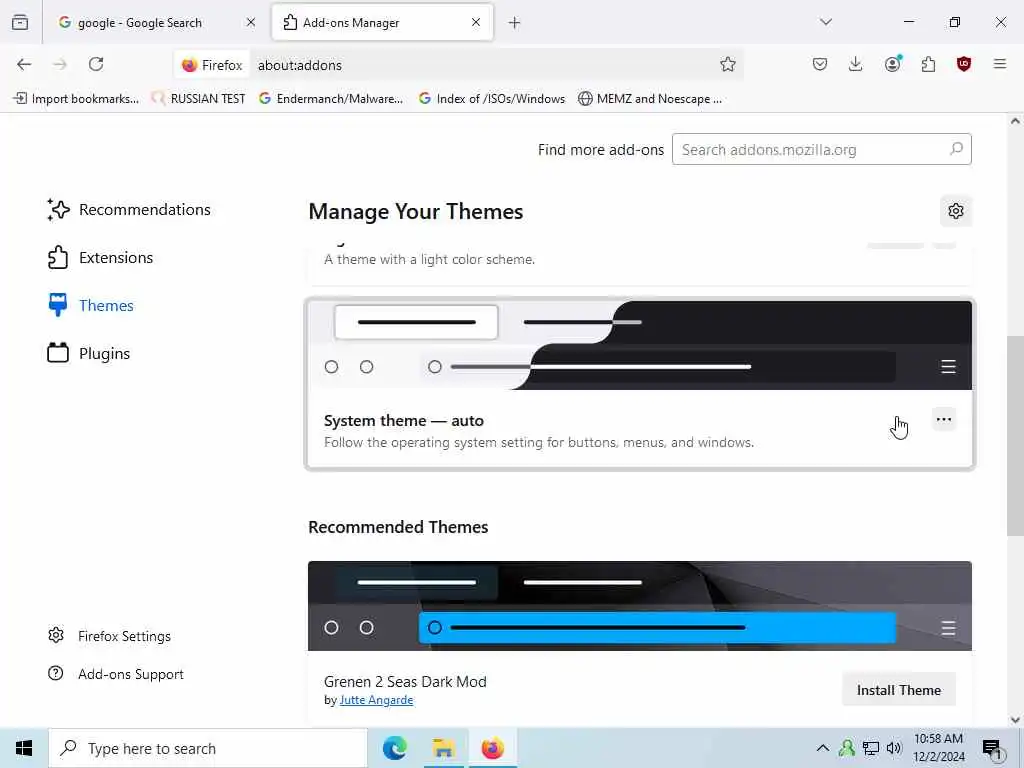
Task: Go back one page with the back arrow
Action: (x=24, y=64)
